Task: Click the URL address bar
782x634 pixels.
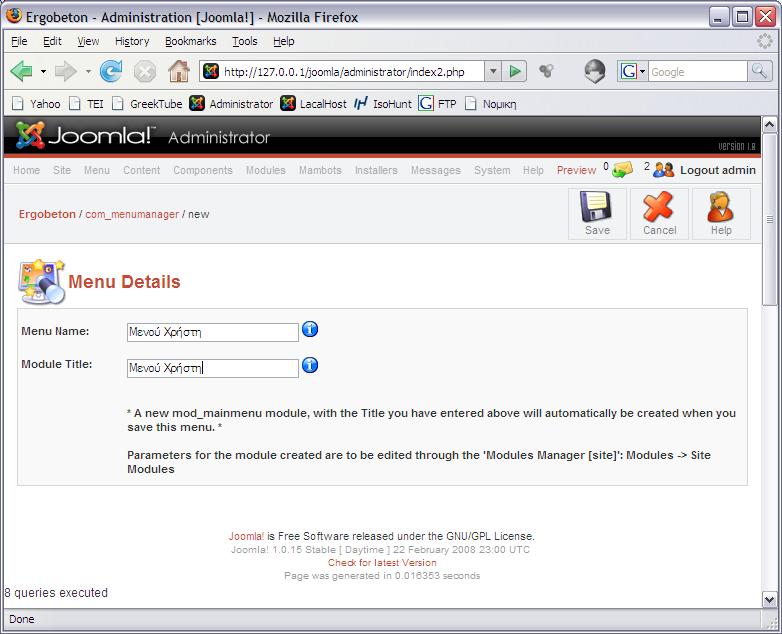Action: pos(342,71)
